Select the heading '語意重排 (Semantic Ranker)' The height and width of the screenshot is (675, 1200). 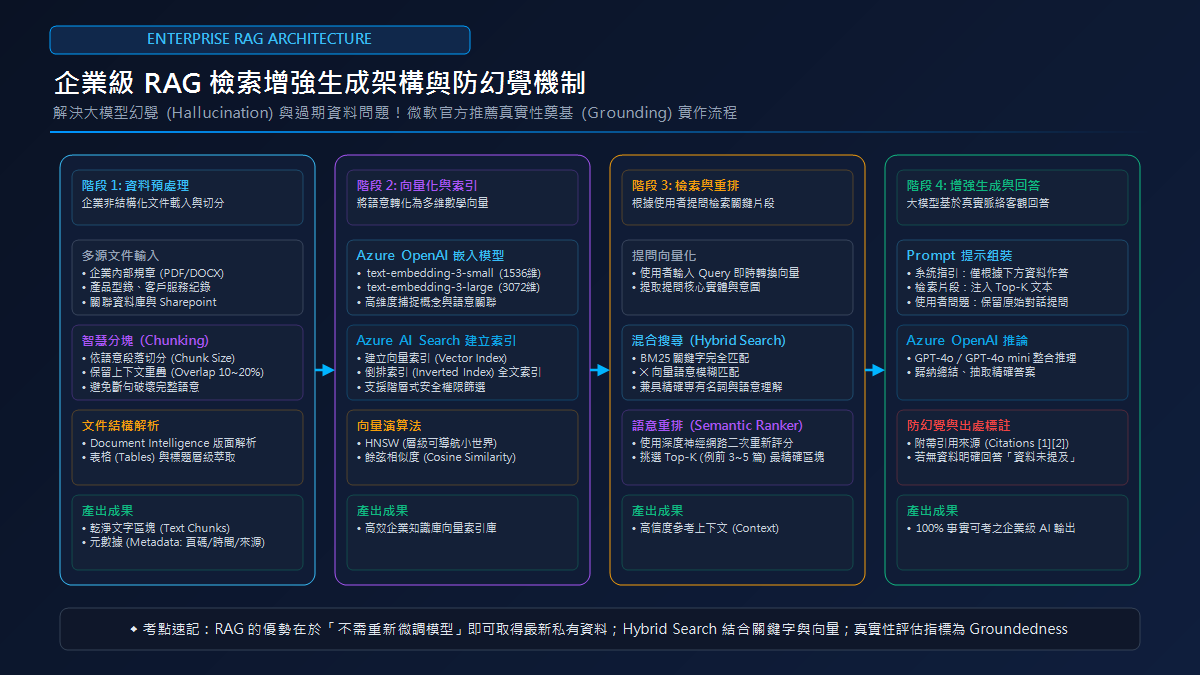(x=718, y=425)
